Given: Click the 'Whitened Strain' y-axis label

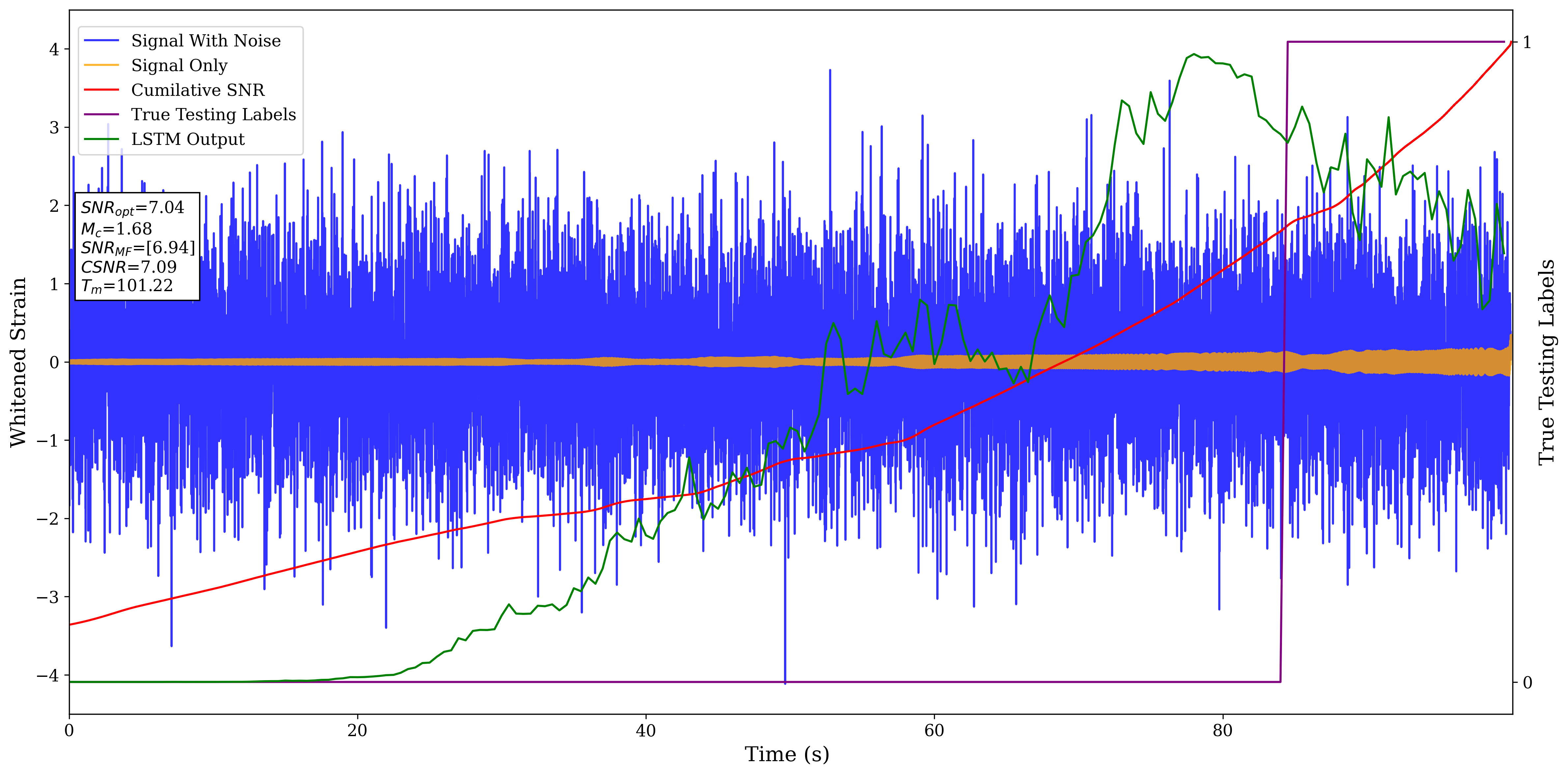Looking at the screenshot, I should click(x=18, y=362).
